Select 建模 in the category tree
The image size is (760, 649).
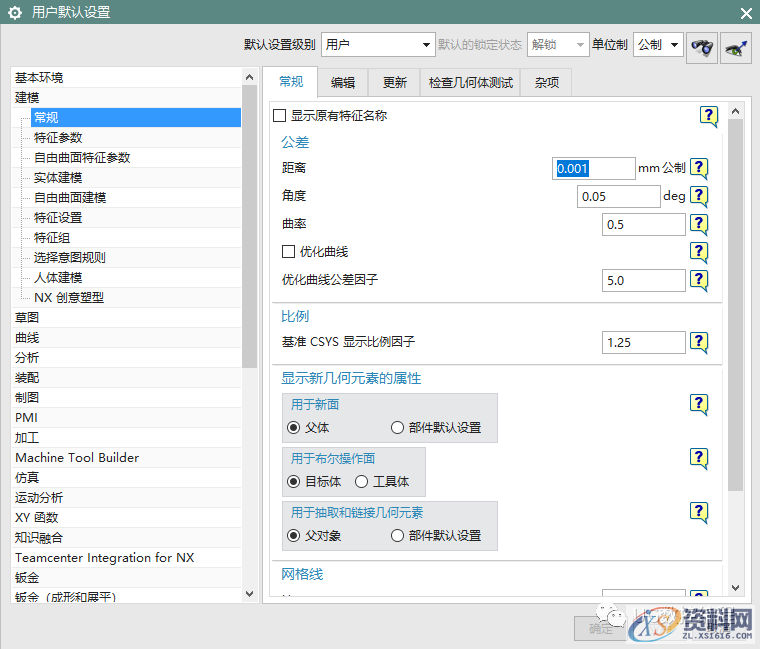tap(126, 97)
